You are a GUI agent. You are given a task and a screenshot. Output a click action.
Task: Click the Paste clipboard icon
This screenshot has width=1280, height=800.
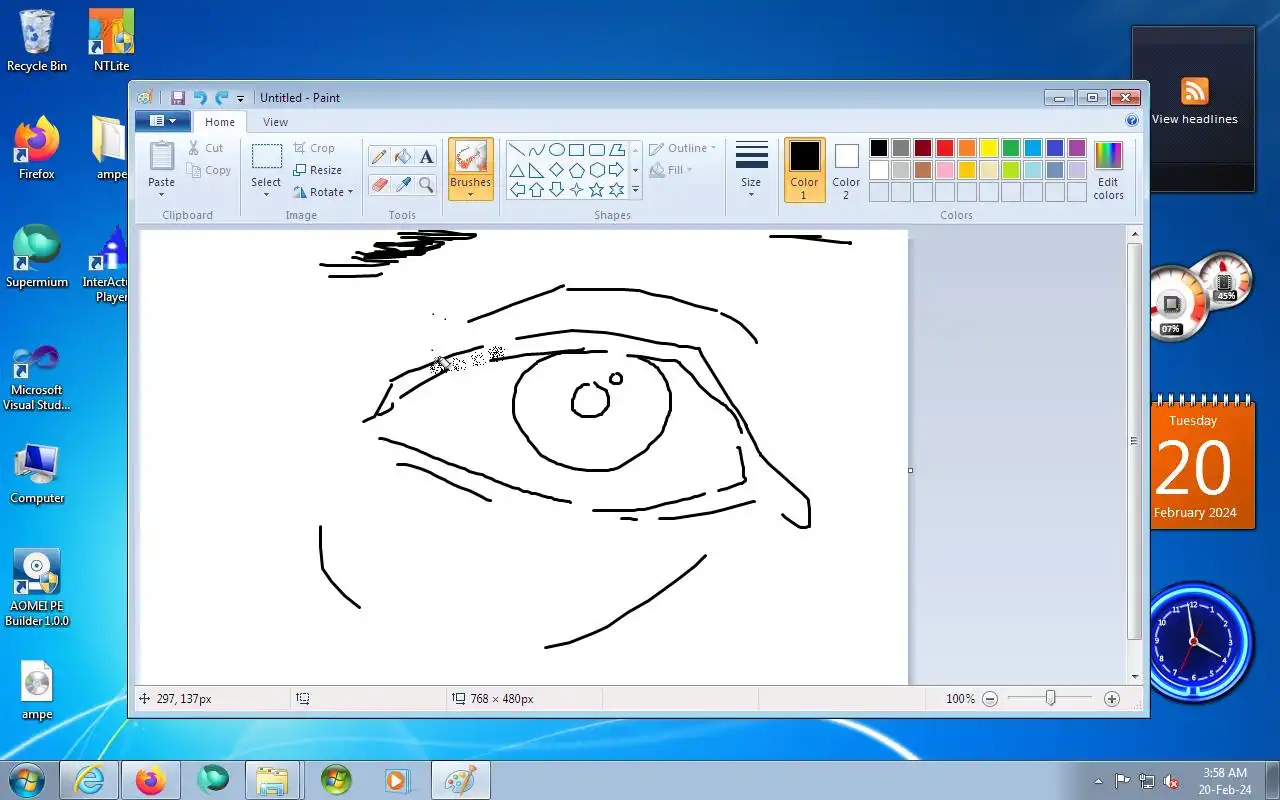pos(161,156)
